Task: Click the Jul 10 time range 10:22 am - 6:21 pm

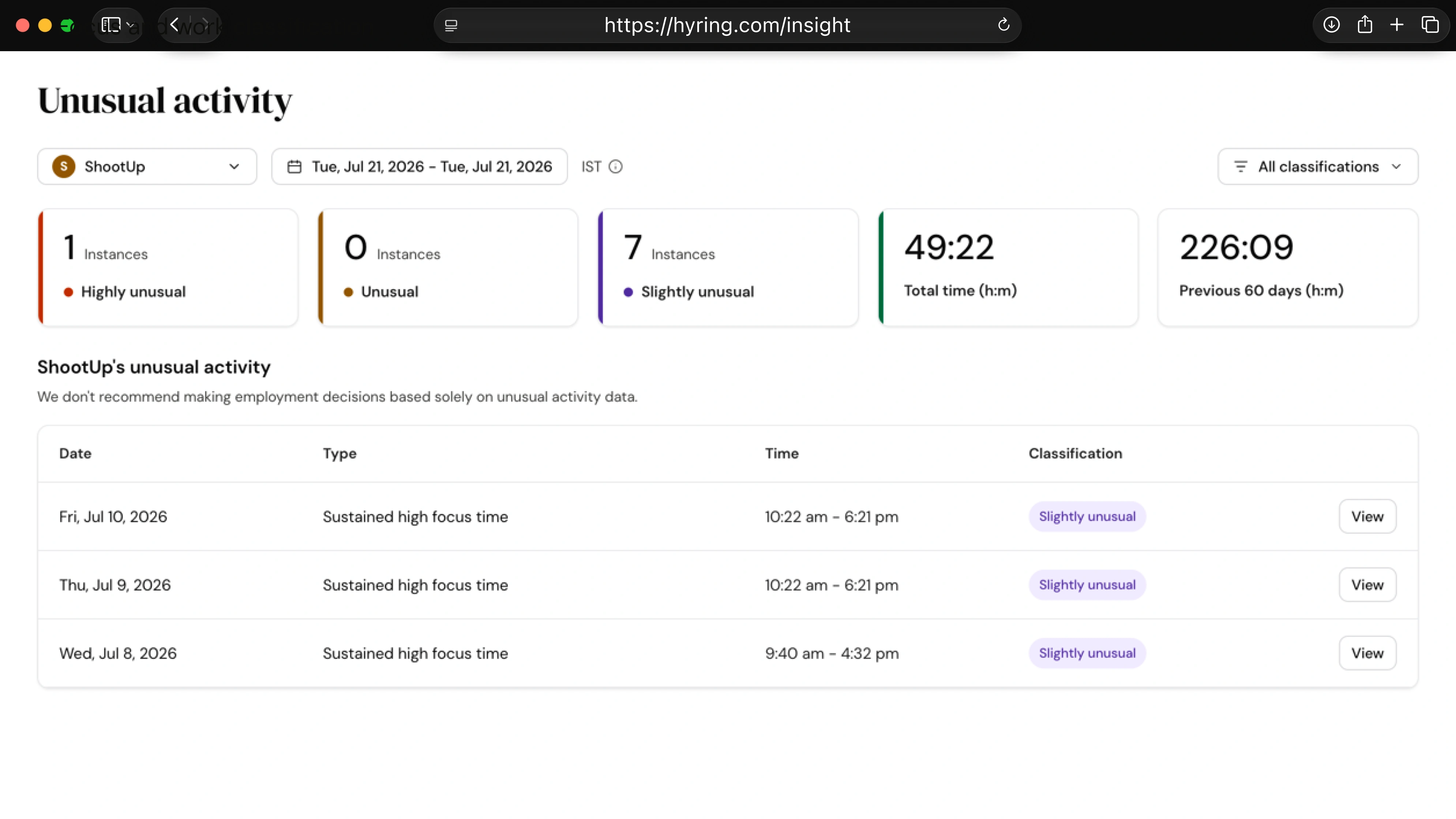Action: pos(832,517)
